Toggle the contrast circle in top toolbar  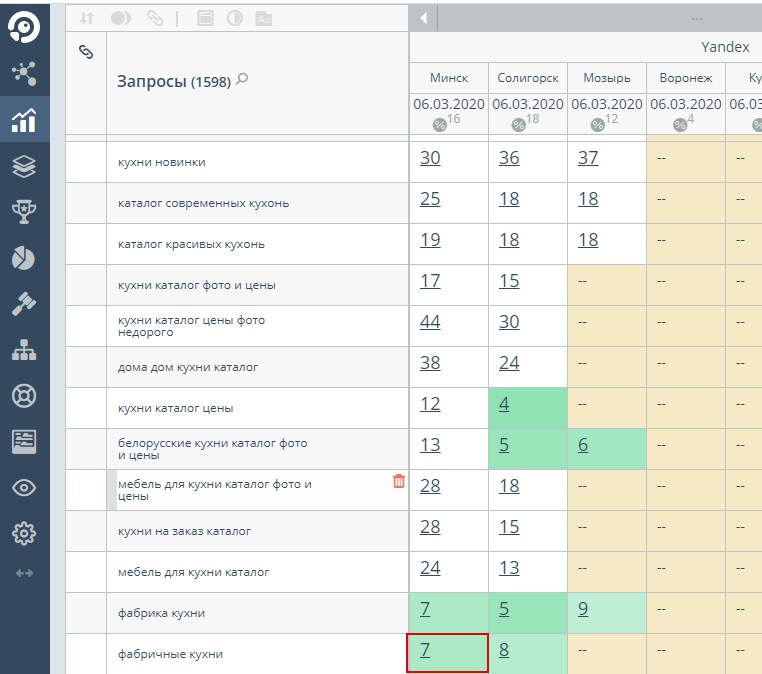pyautogui.click(x=235, y=18)
